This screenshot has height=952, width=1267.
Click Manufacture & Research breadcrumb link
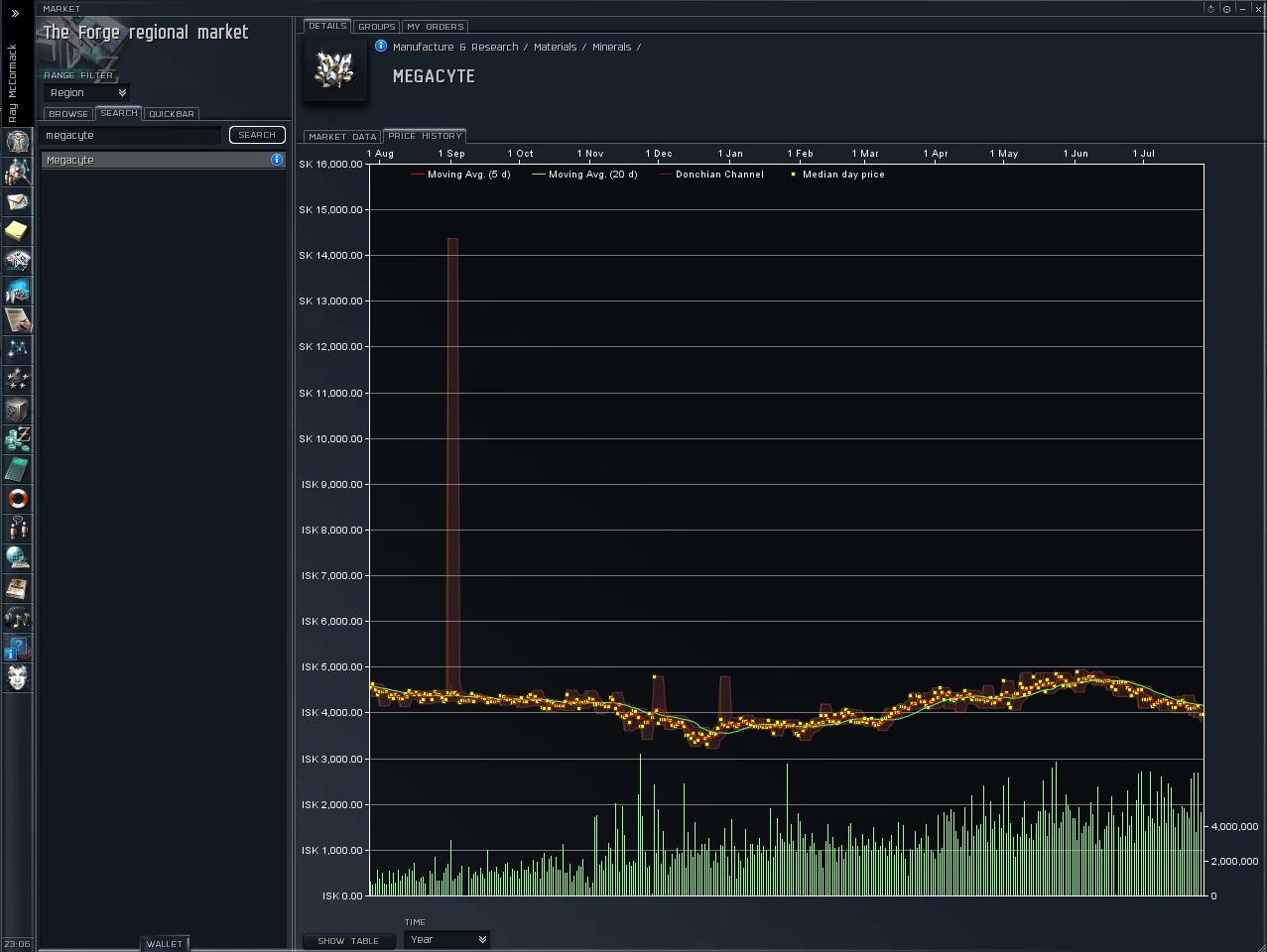(x=455, y=47)
